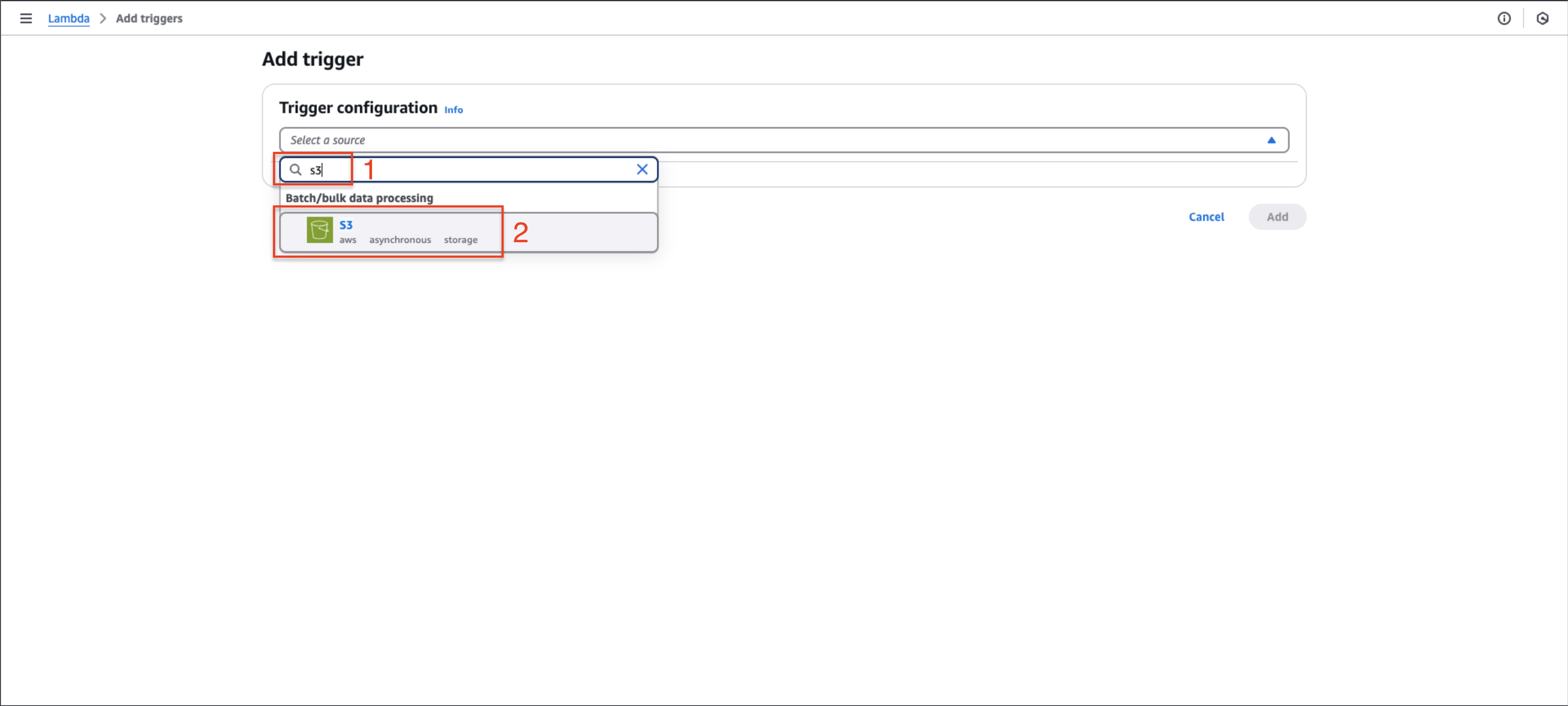The width and height of the screenshot is (1568, 706).
Task: Click the storage tag on S3 option
Action: click(460, 240)
